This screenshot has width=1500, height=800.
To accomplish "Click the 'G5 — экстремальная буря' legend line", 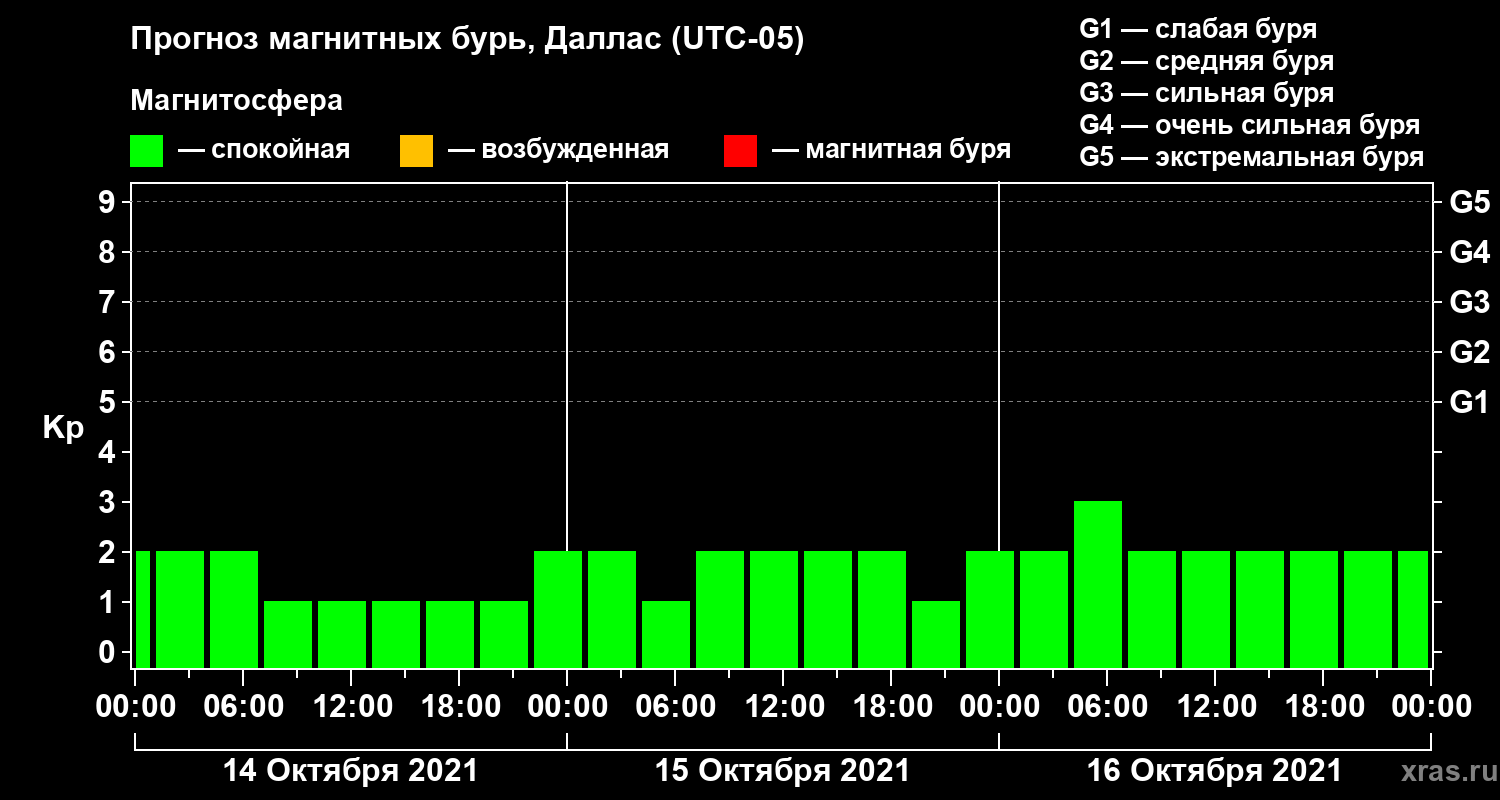I will coord(1252,157).
